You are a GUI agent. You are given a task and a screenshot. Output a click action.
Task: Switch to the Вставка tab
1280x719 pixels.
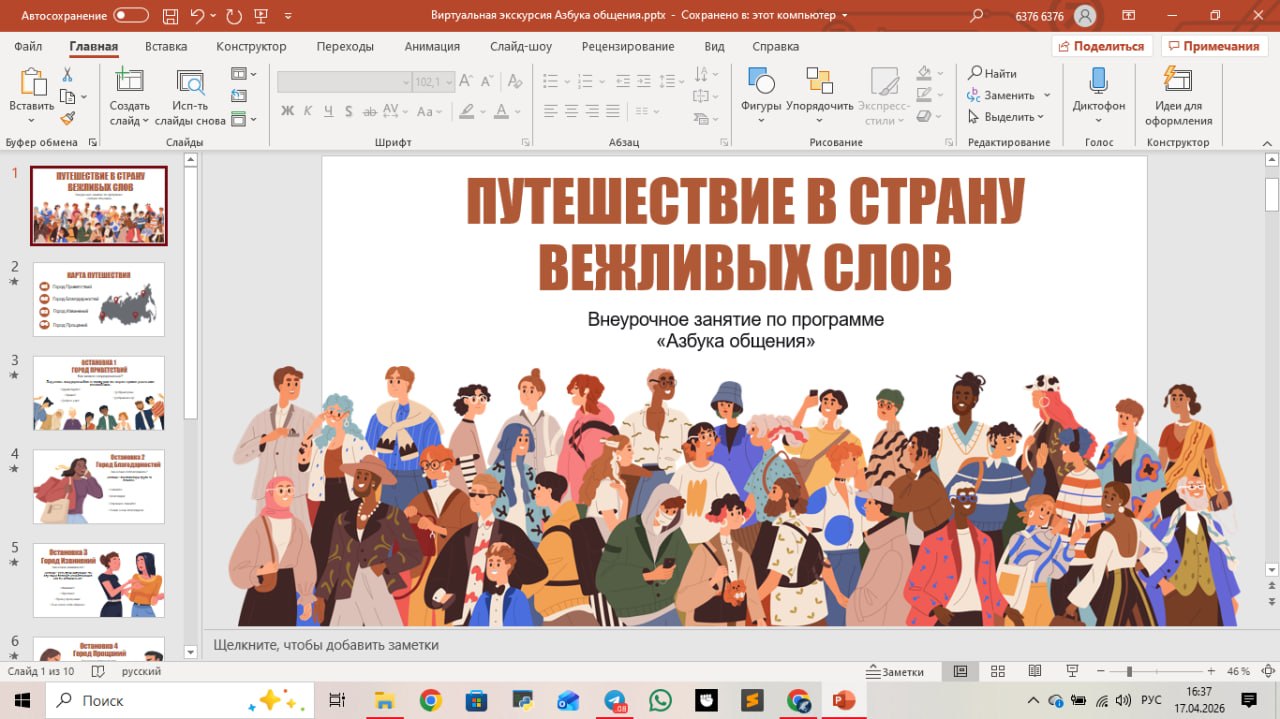(x=166, y=46)
